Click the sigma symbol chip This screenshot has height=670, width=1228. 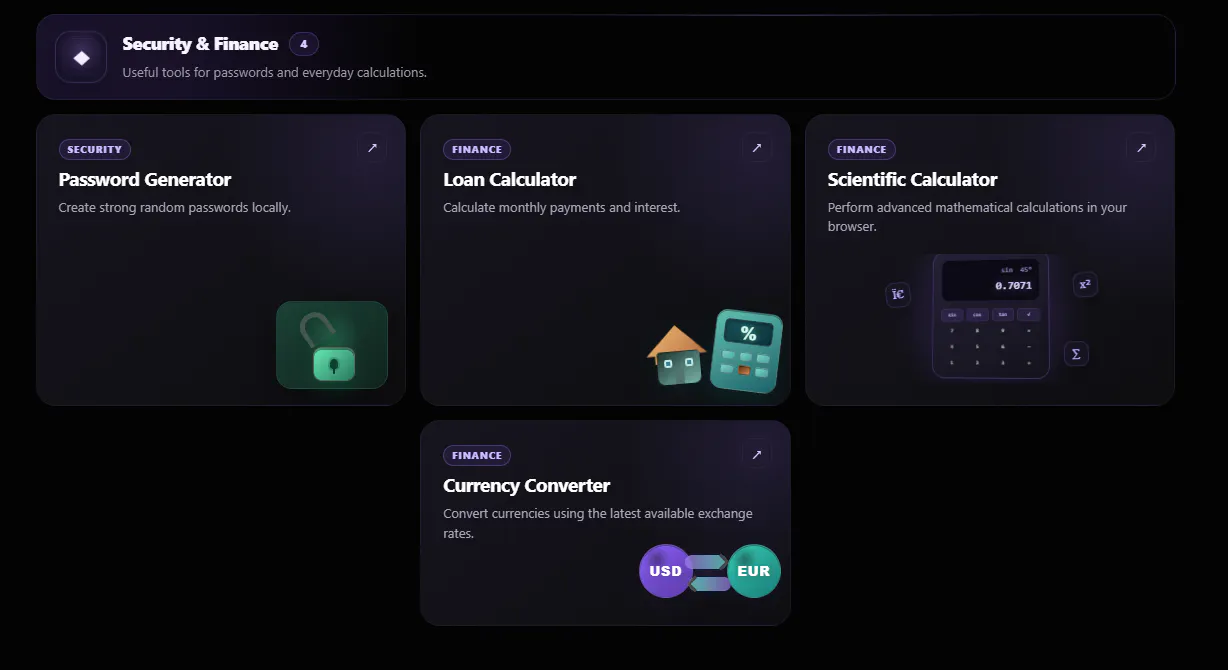click(x=1076, y=353)
